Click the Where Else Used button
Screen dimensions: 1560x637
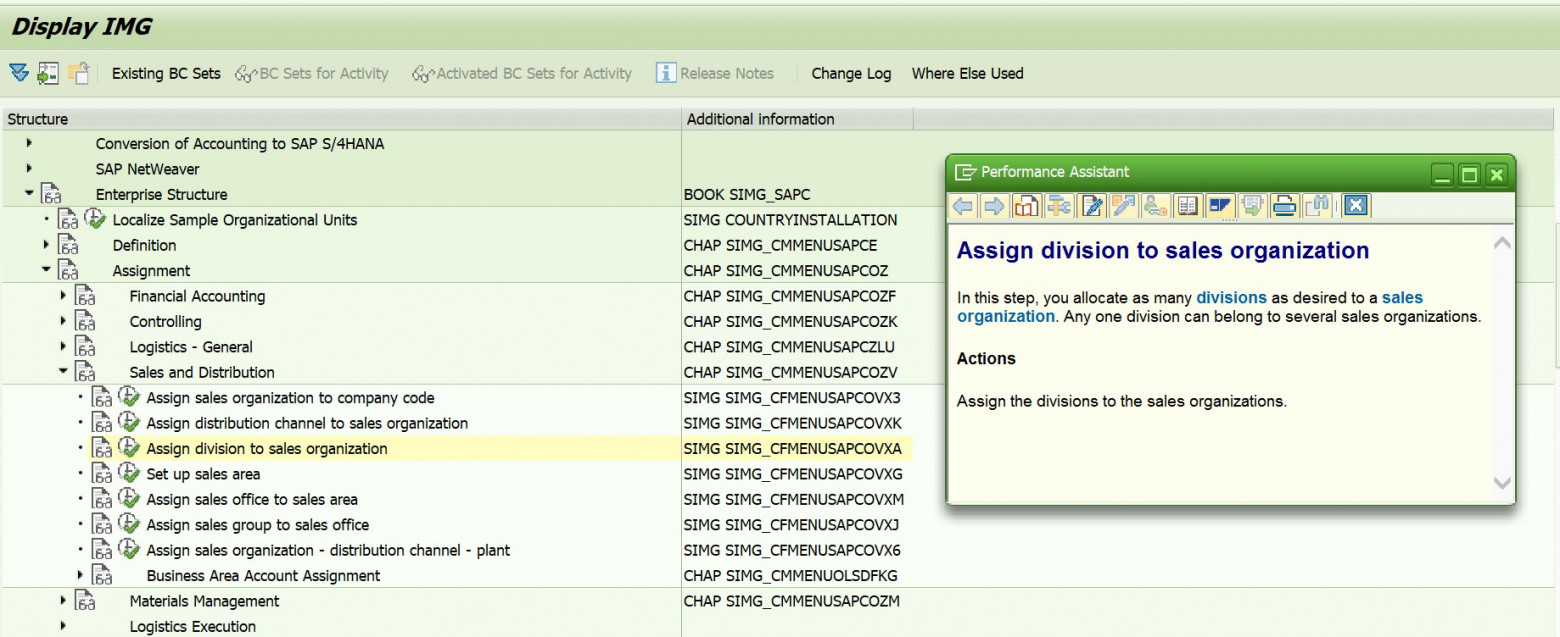click(x=967, y=73)
